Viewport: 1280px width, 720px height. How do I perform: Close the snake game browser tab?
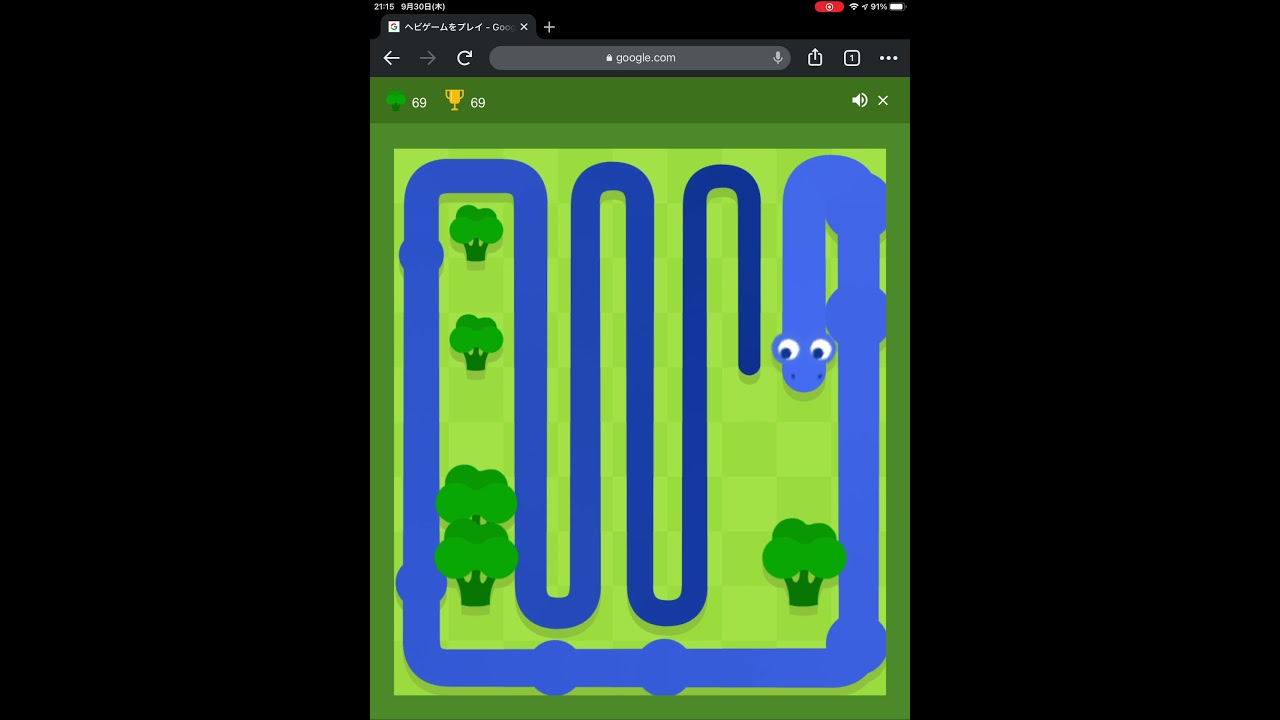tap(524, 27)
